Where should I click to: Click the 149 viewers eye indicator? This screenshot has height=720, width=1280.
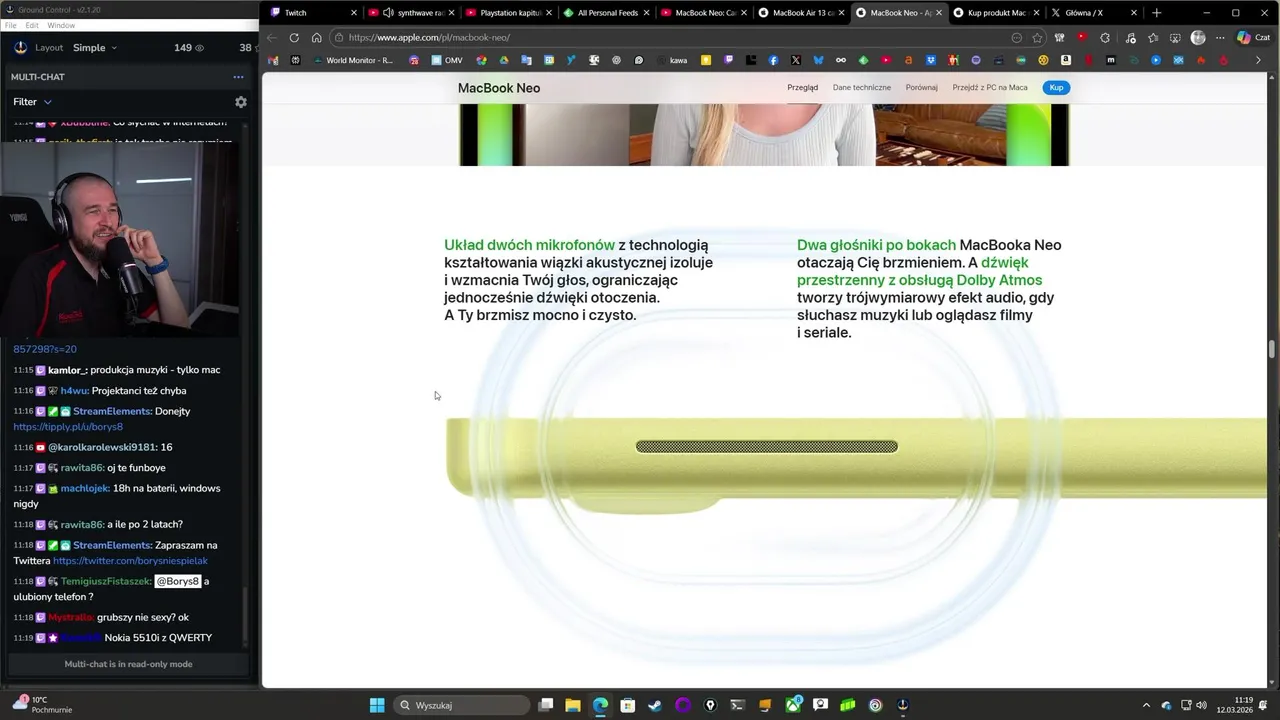[188, 48]
